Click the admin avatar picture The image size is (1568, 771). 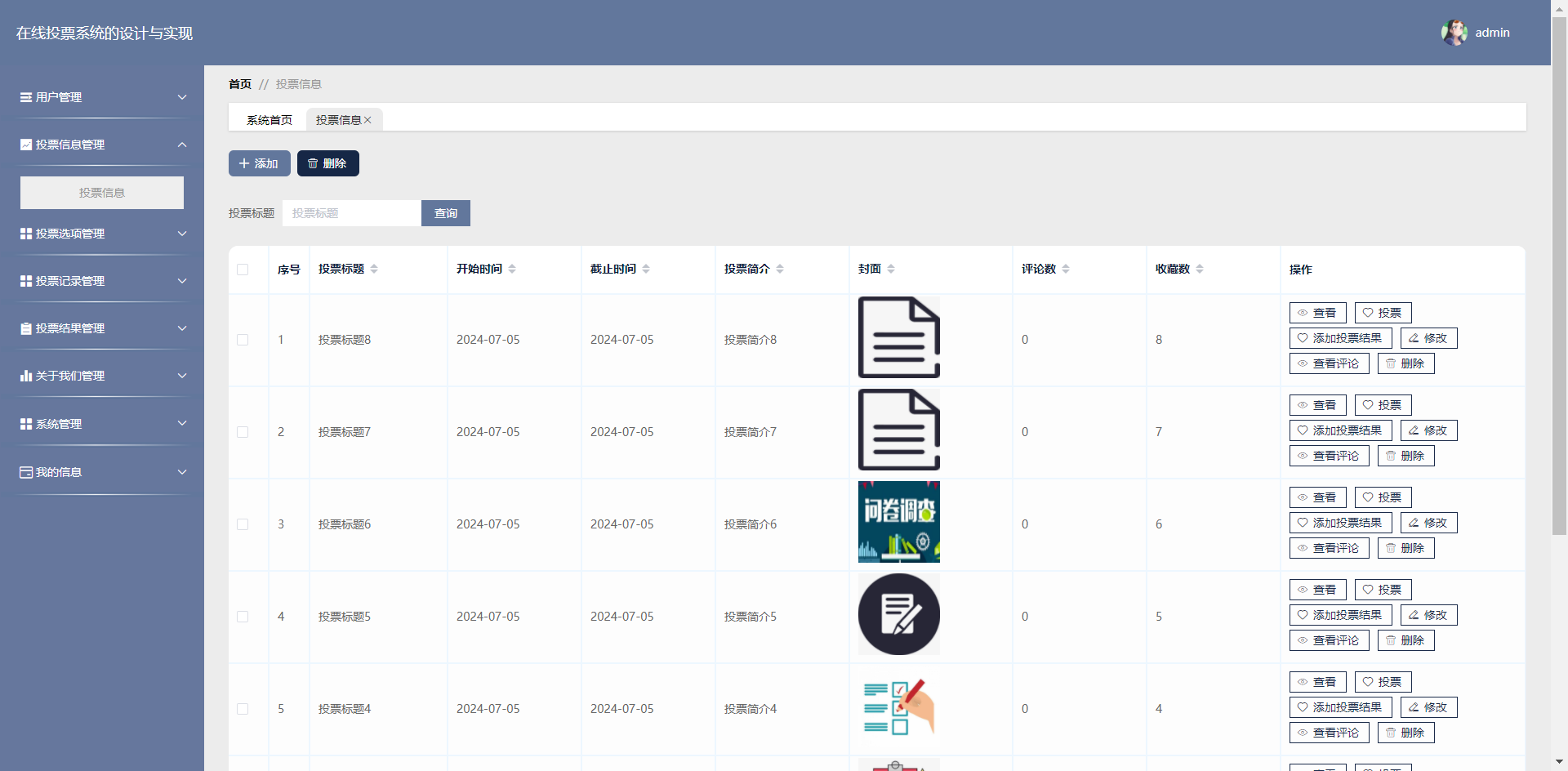coord(1454,33)
